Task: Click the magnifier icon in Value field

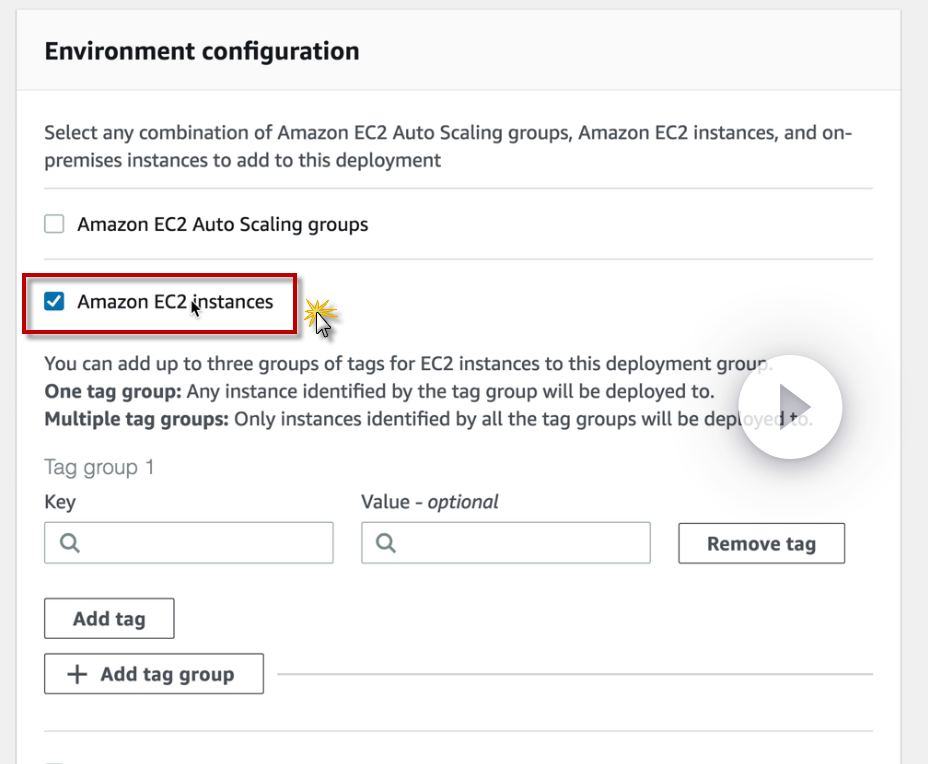Action: [x=386, y=543]
